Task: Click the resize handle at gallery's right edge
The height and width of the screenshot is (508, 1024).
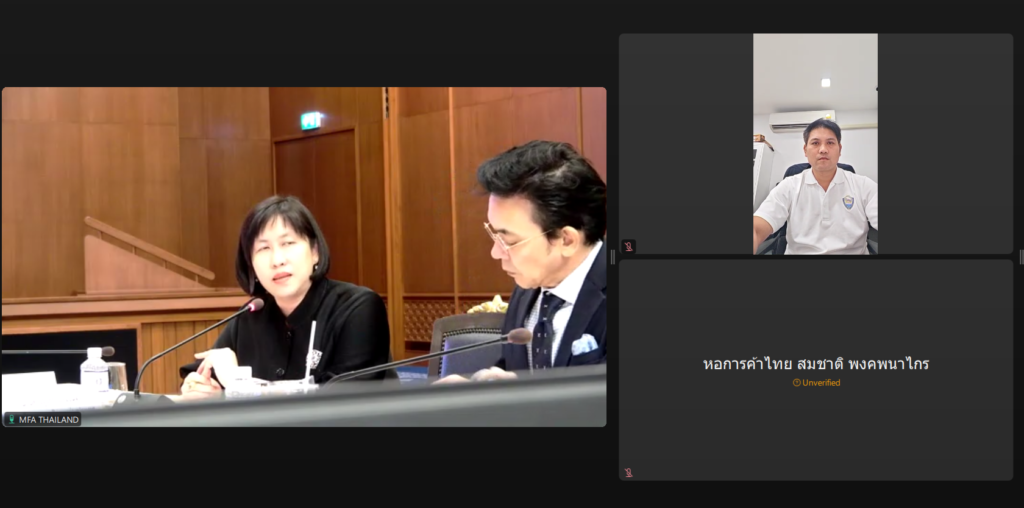Action: click(1019, 257)
